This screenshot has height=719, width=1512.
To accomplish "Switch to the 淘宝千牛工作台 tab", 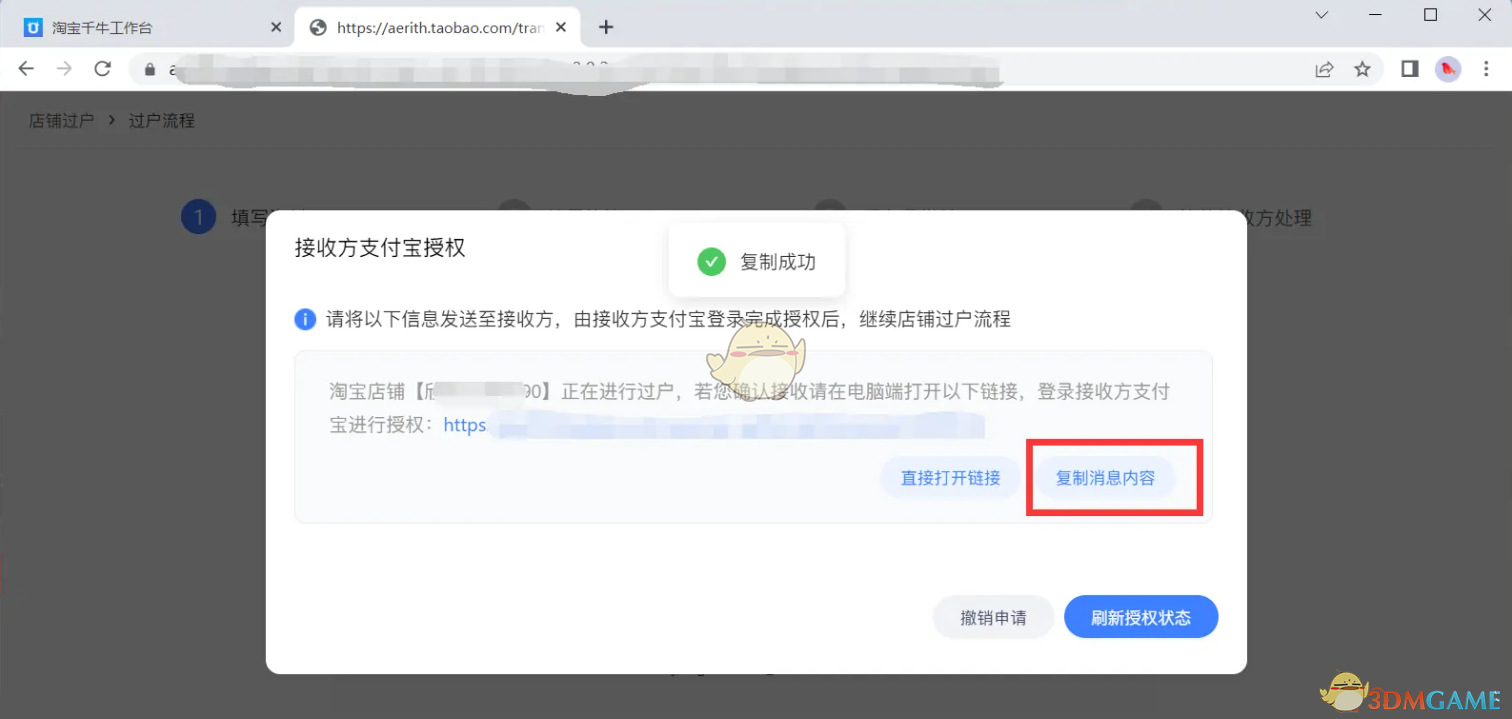I will tap(152, 28).
